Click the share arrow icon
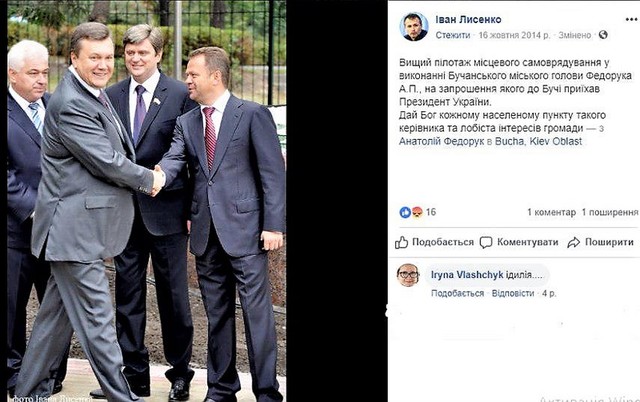This screenshot has height=402, width=640. point(573,242)
